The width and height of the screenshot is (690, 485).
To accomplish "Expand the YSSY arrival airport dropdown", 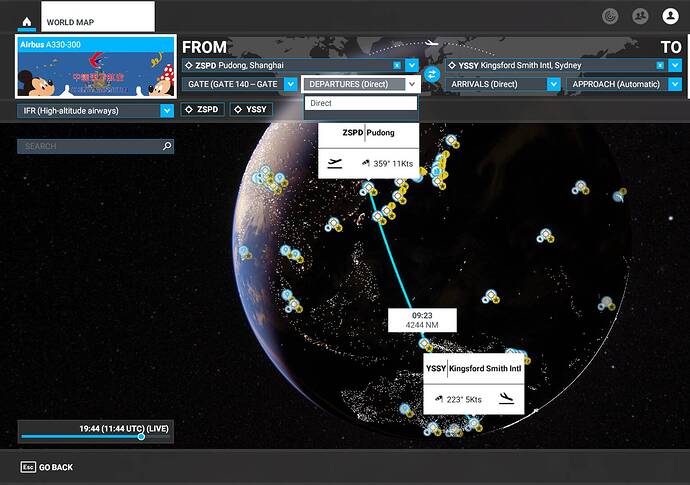I will click(x=675, y=66).
